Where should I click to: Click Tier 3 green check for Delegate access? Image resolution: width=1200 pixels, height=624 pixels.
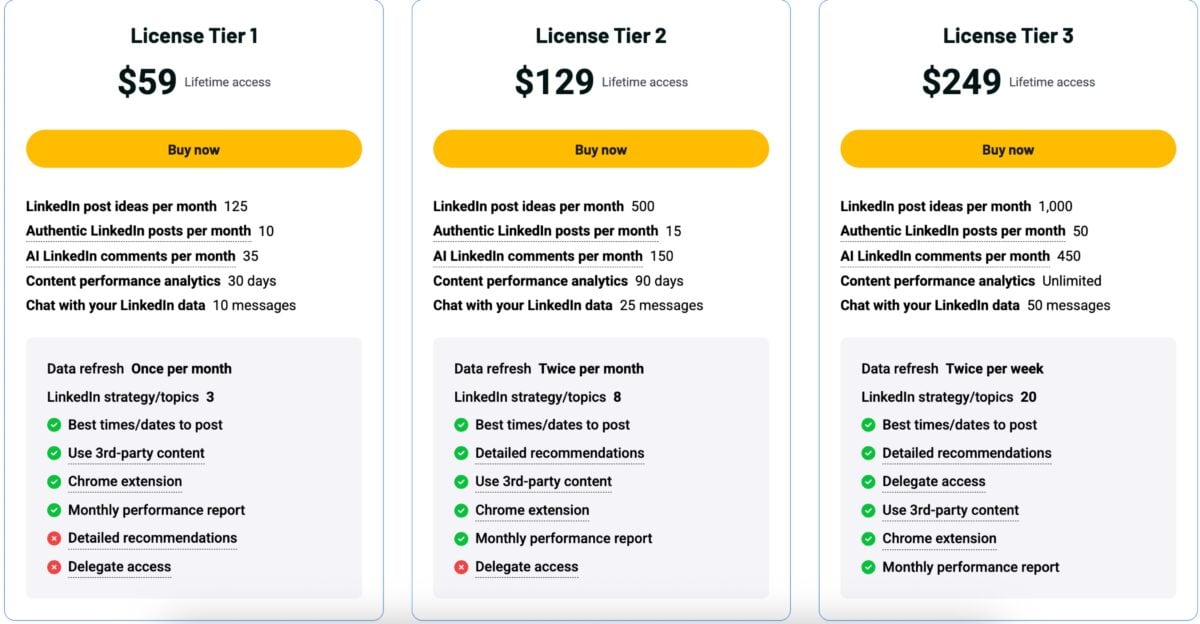tap(868, 482)
